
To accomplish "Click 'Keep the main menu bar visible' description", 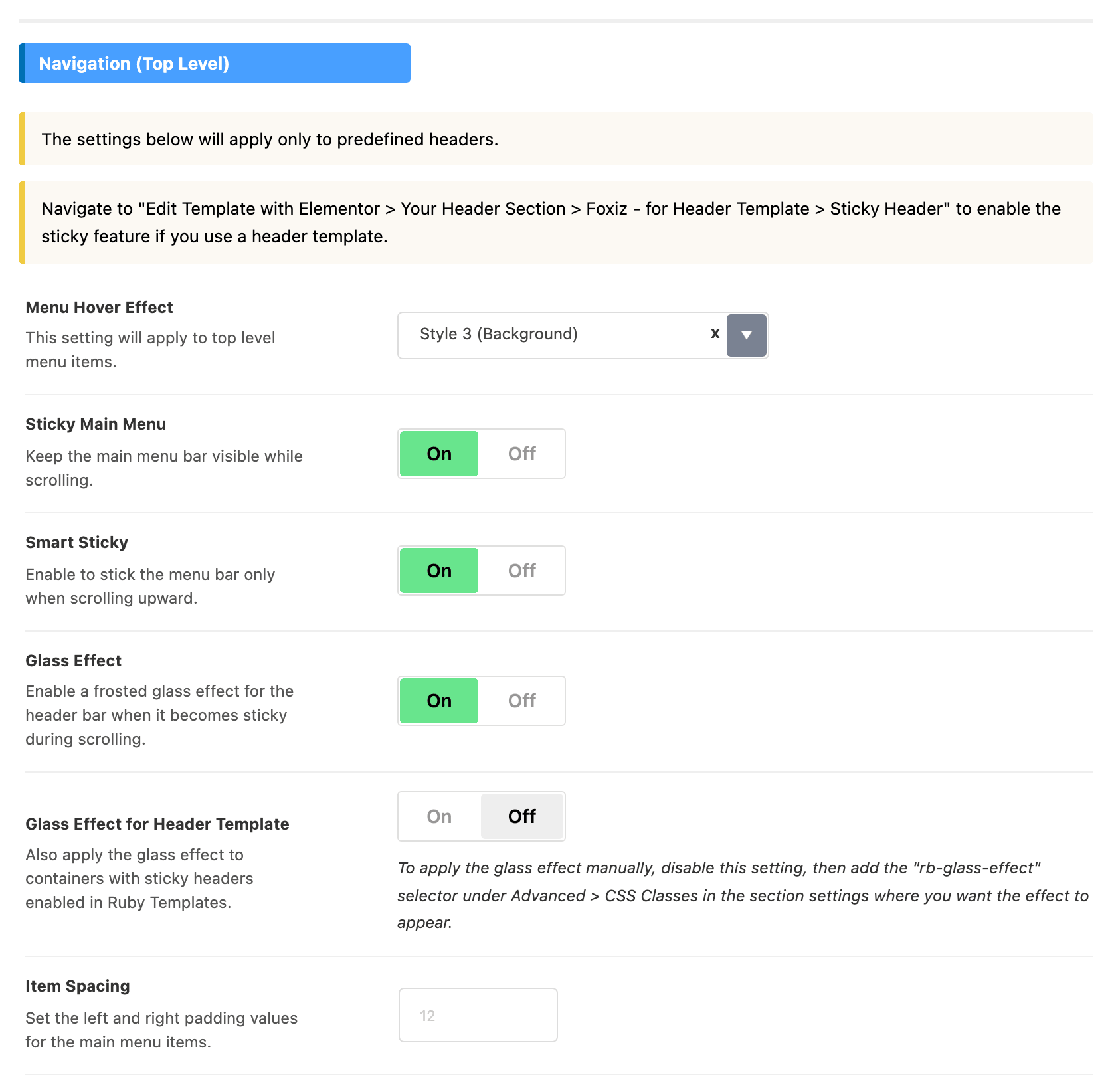I will coord(164,468).
